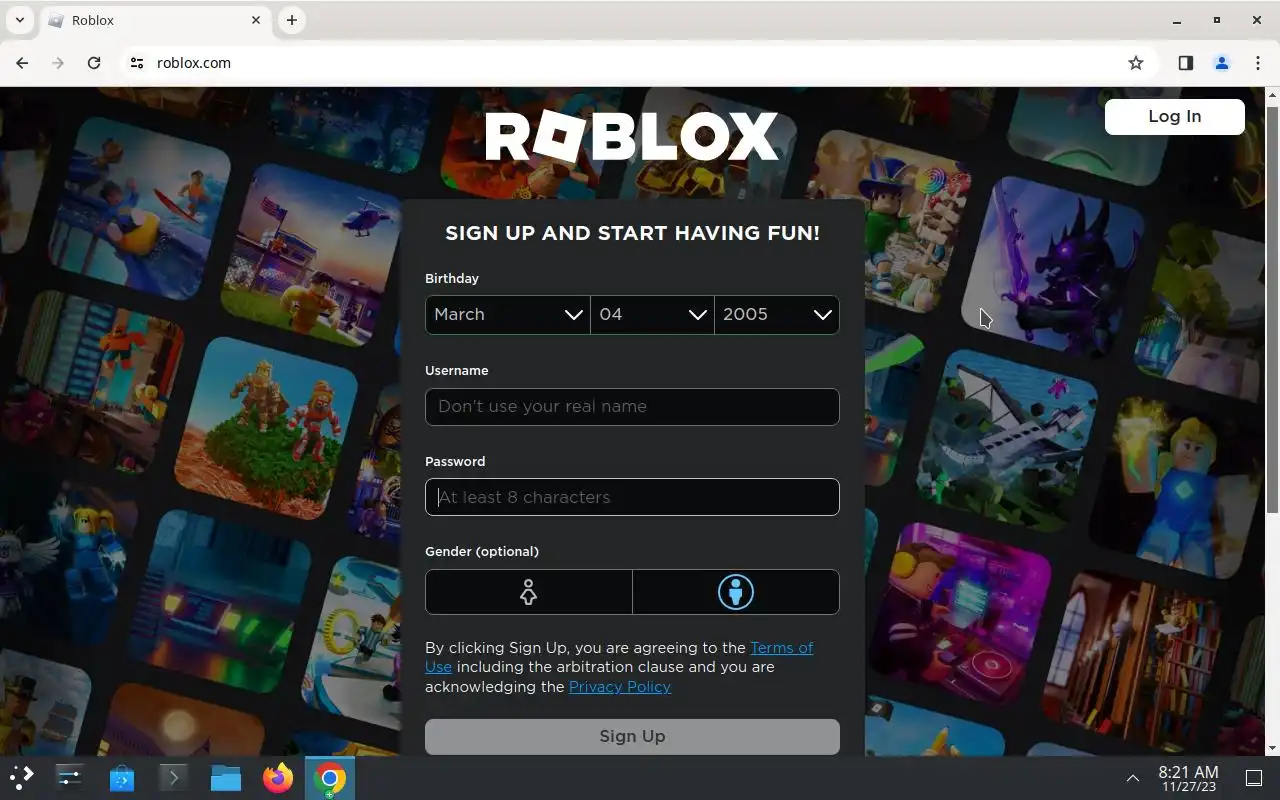Focus the Password input field
Image resolution: width=1280 pixels, height=800 pixels.
[x=632, y=497]
